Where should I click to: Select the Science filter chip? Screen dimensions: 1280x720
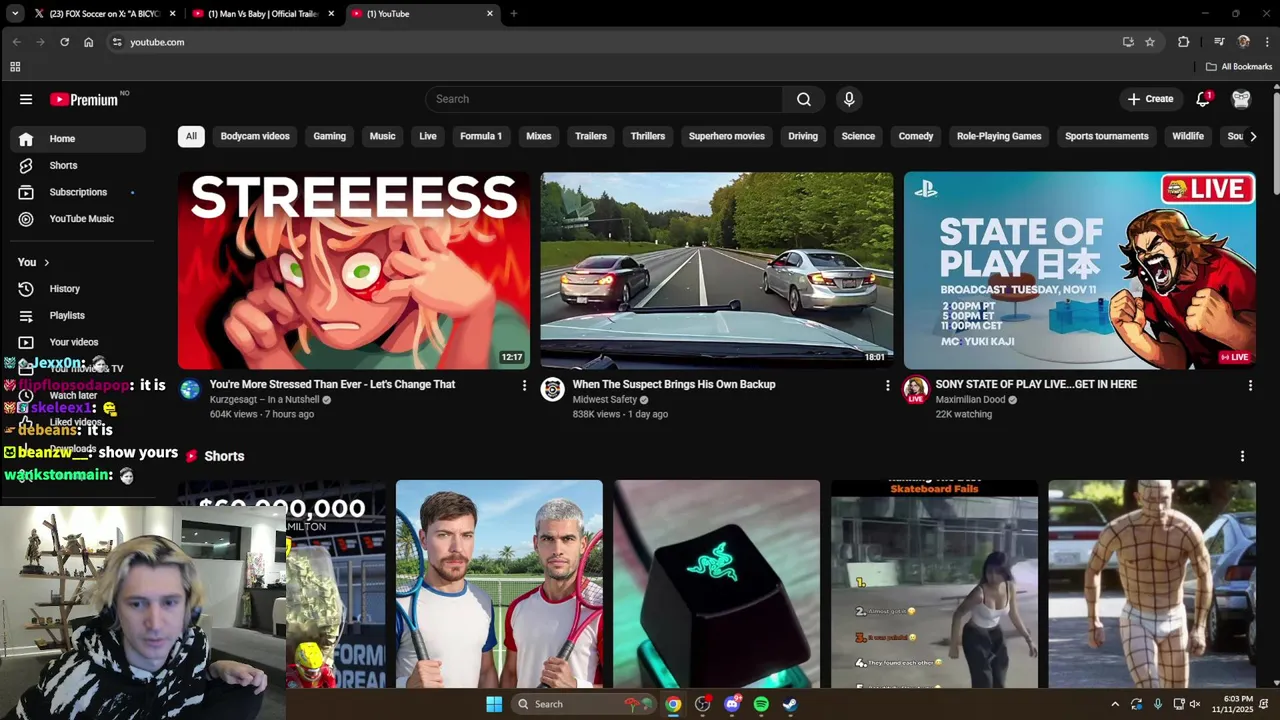pos(858,136)
